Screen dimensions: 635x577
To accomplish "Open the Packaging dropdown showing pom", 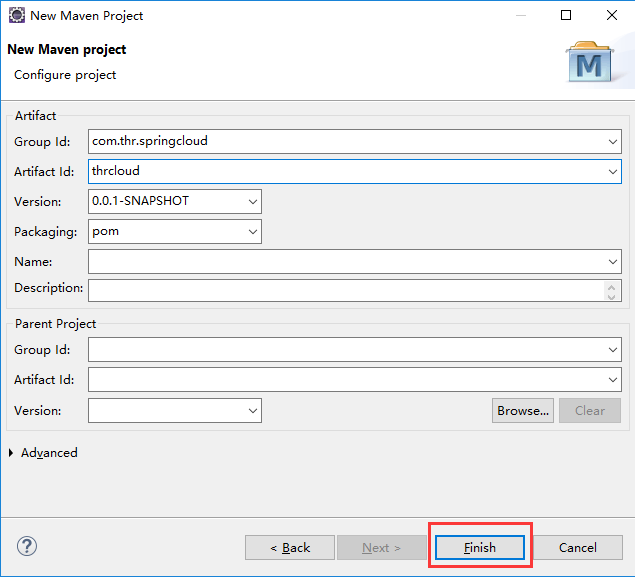I will 253,232.
